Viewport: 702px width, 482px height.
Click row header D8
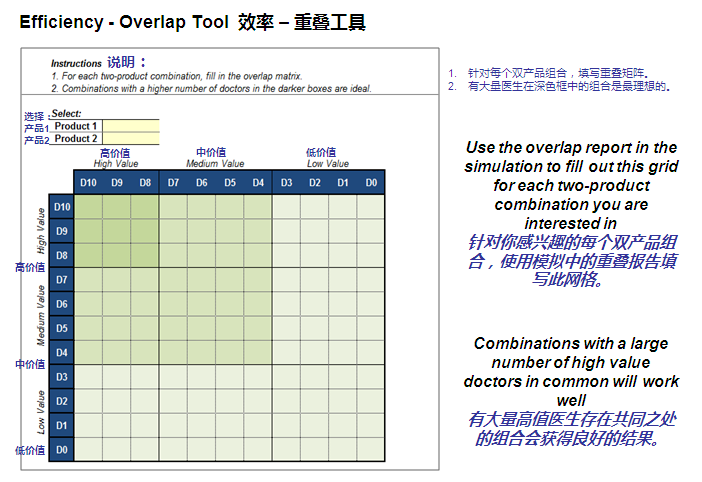[x=62, y=255]
